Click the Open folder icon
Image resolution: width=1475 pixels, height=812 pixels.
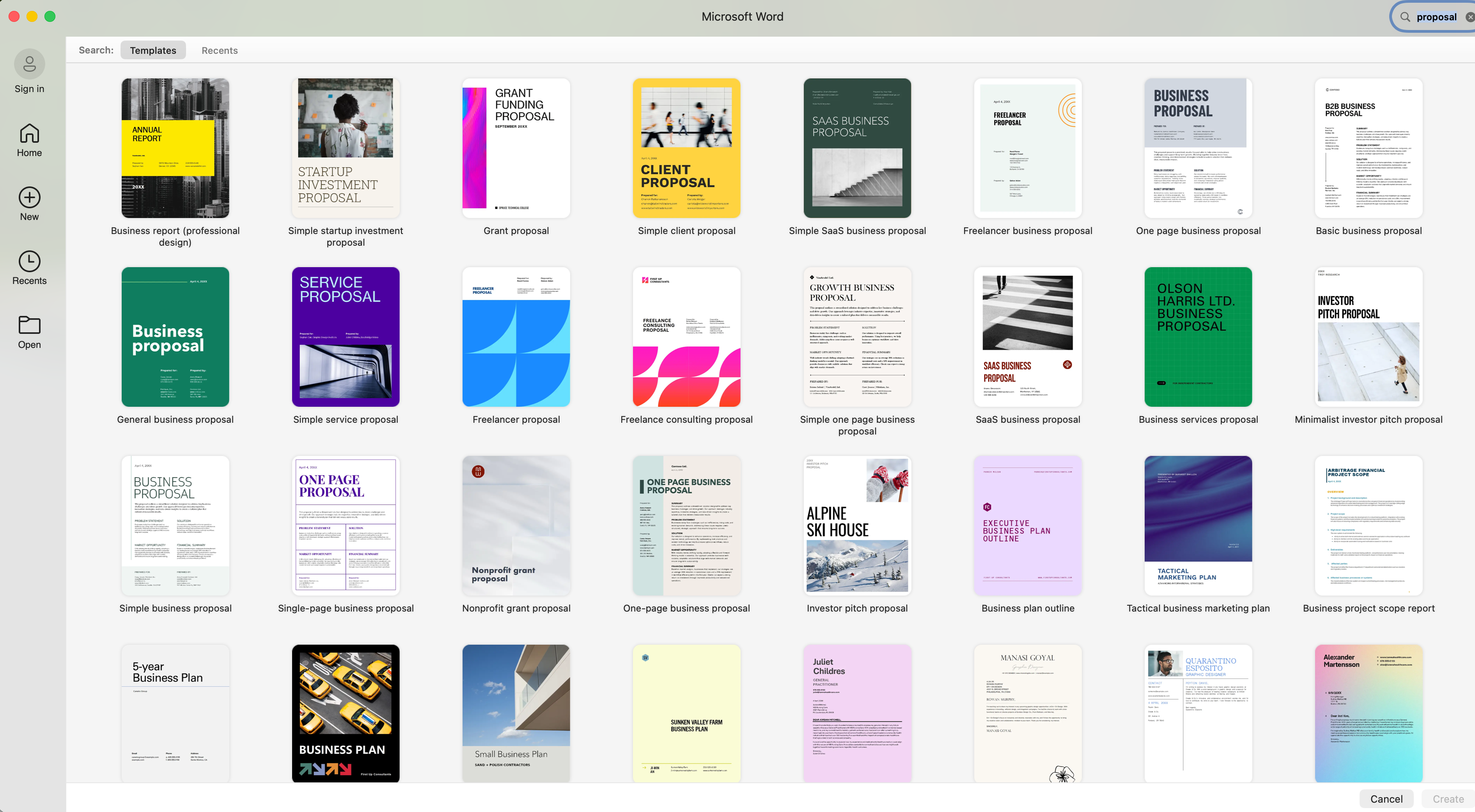pos(29,325)
